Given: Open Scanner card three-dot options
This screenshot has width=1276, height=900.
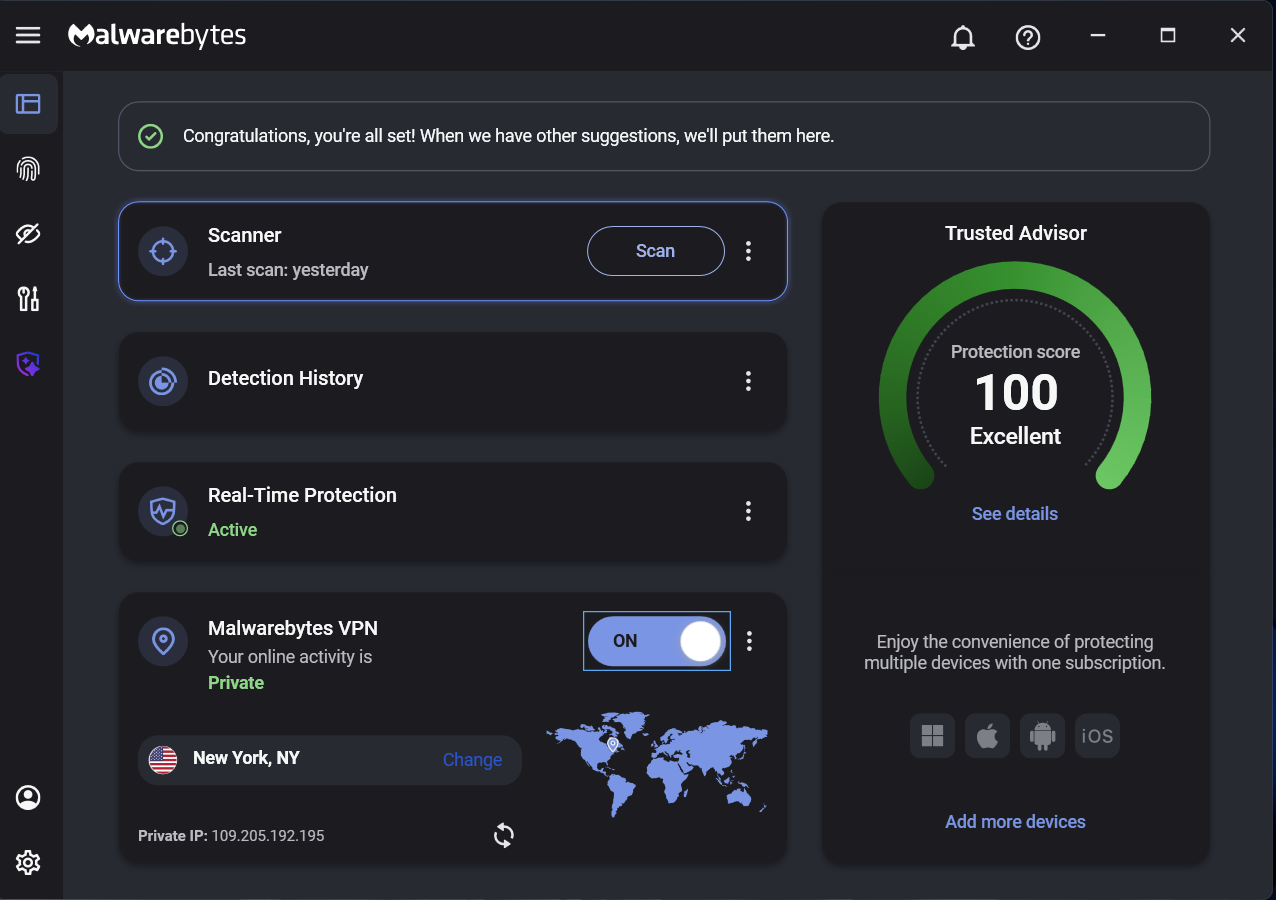Looking at the screenshot, I should (748, 251).
